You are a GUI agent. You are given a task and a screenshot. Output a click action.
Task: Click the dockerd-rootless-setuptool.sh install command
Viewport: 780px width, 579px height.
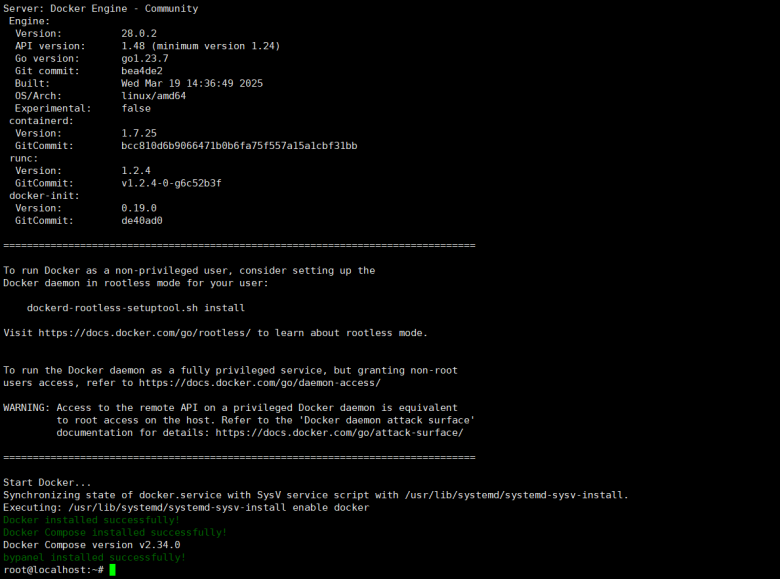(136, 308)
